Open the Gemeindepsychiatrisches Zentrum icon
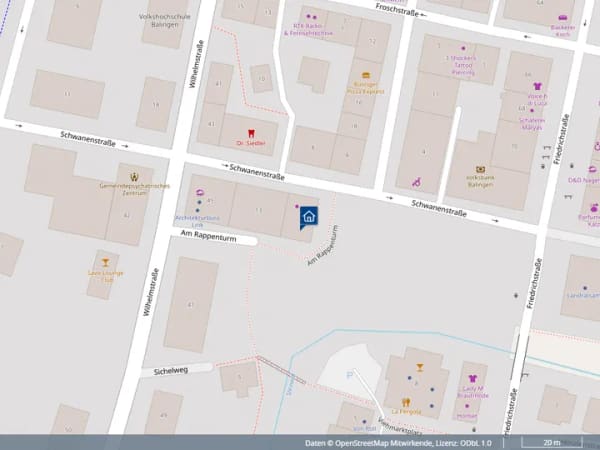The width and height of the screenshot is (600, 450). [x=134, y=177]
